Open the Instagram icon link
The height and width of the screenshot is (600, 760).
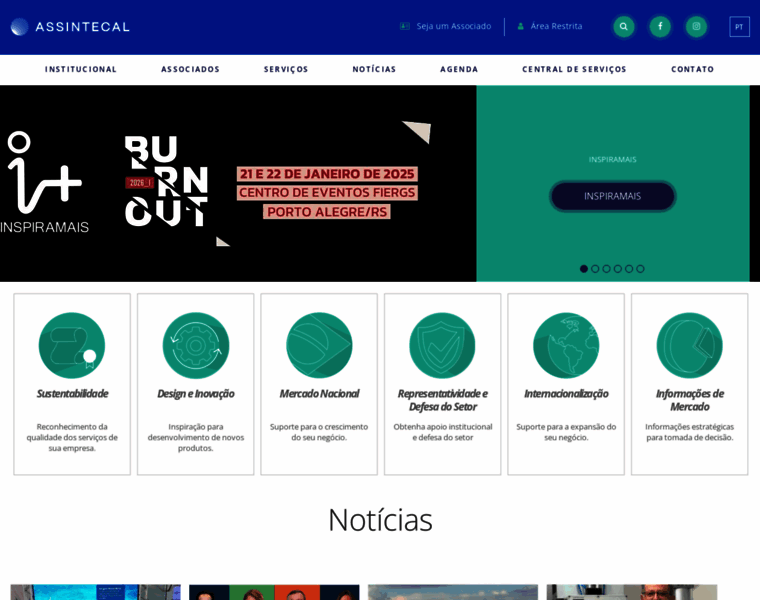tap(696, 27)
